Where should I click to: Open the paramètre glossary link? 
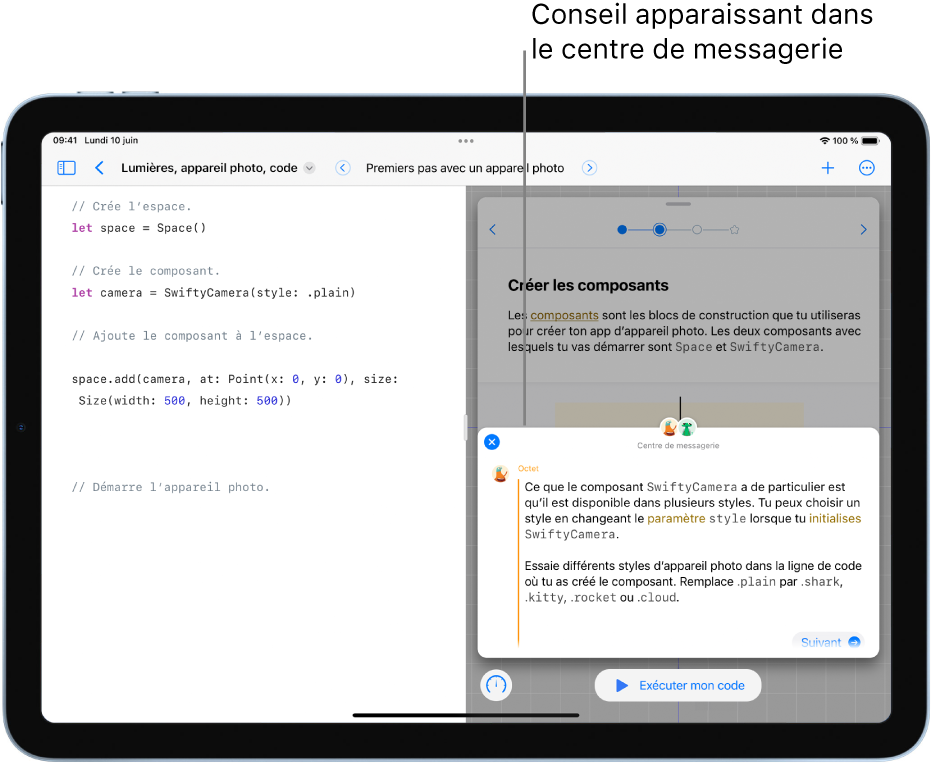[x=676, y=518]
